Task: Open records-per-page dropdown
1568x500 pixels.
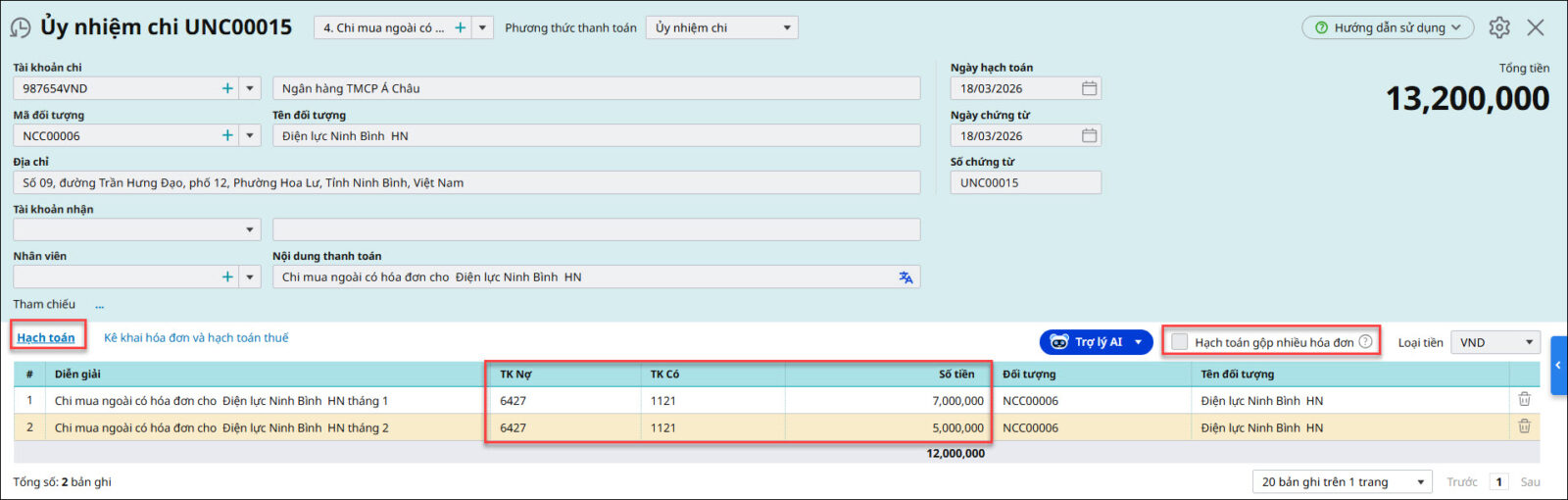Action: coord(1420,481)
